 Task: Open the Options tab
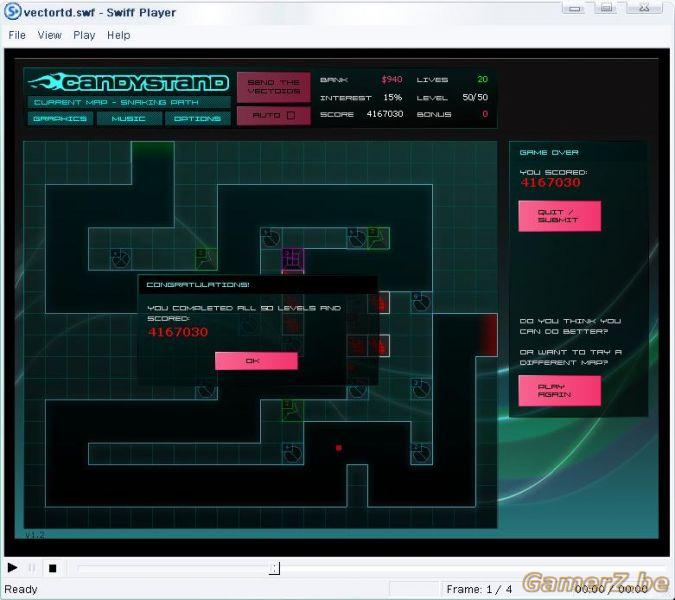198,118
